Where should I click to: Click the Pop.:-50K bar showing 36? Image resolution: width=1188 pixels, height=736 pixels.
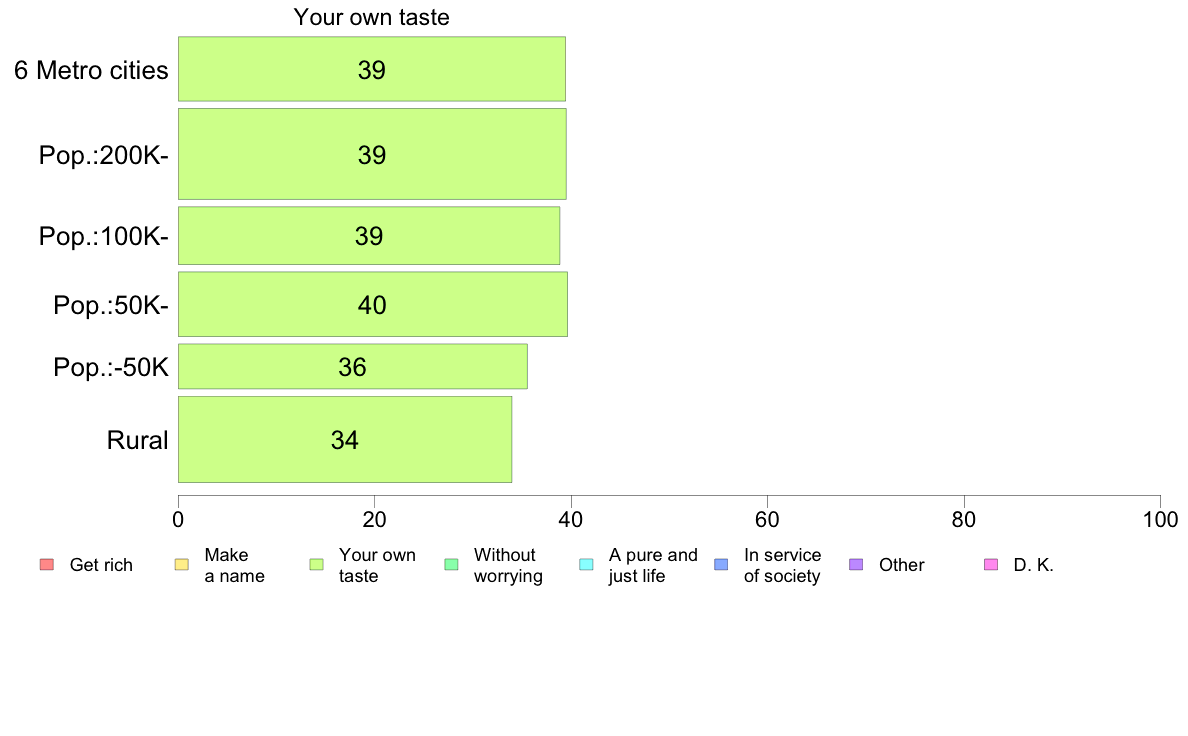click(353, 367)
